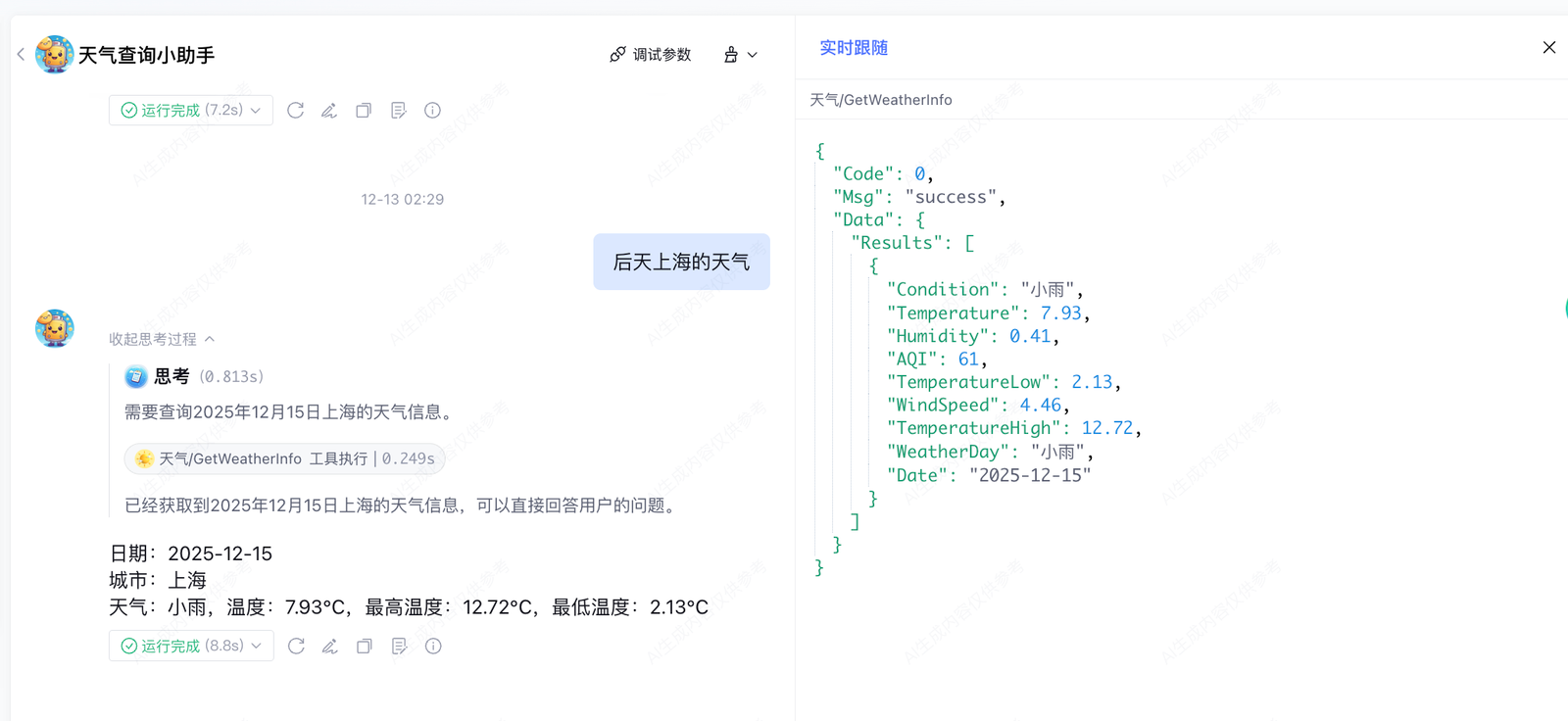Screen dimensions: 1568x721
Task: Switch to the 实时跟随 tab
Action: (x=854, y=48)
